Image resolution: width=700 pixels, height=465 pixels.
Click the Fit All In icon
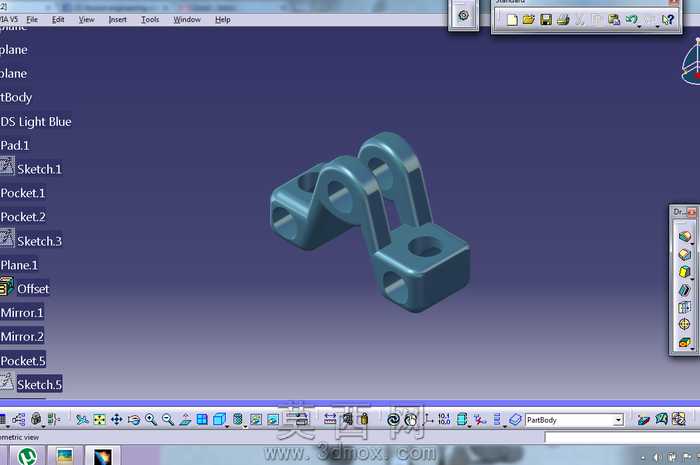click(x=99, y=419)
